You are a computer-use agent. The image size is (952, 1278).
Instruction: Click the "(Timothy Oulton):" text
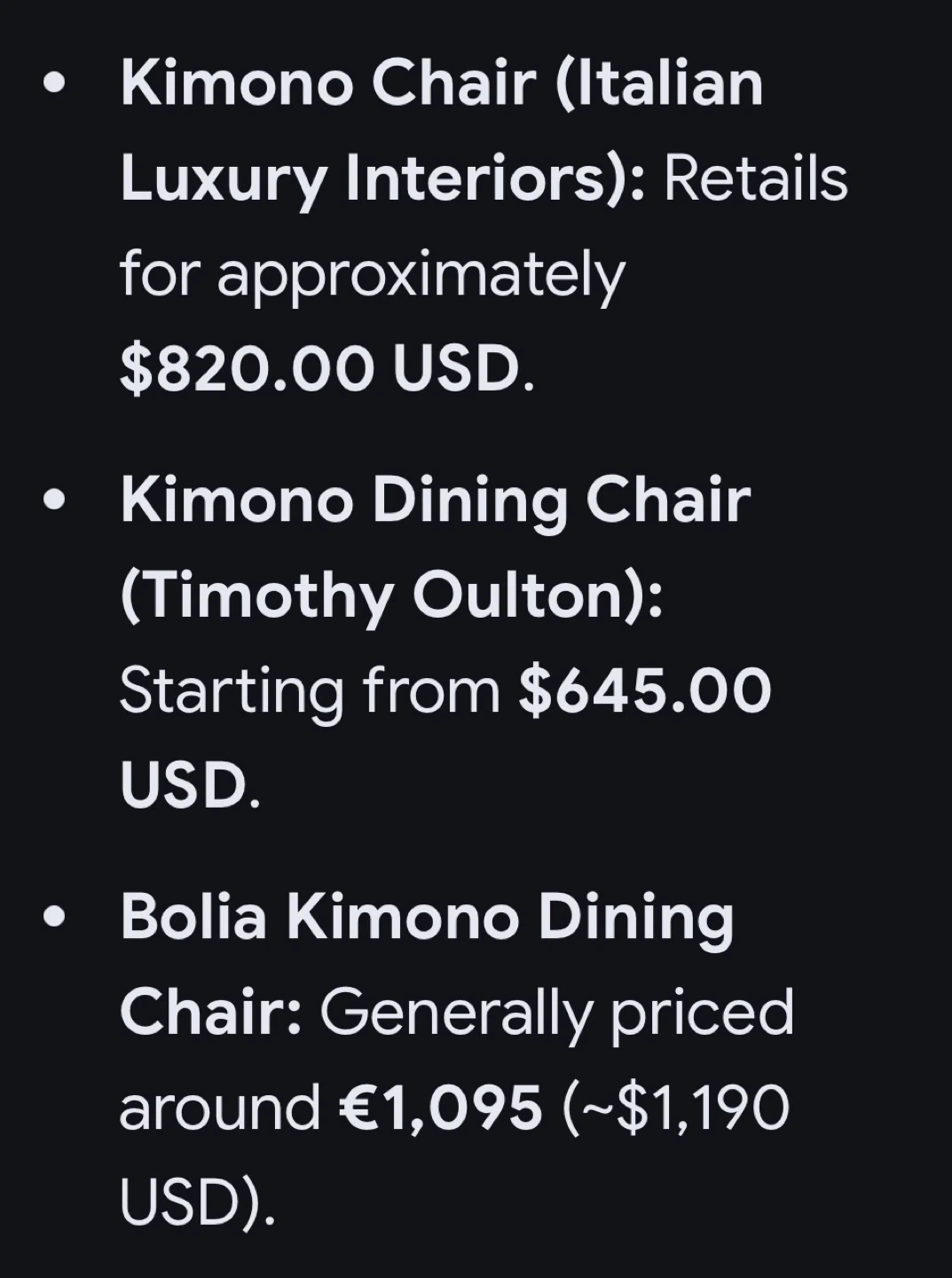[x=391, y=596]
